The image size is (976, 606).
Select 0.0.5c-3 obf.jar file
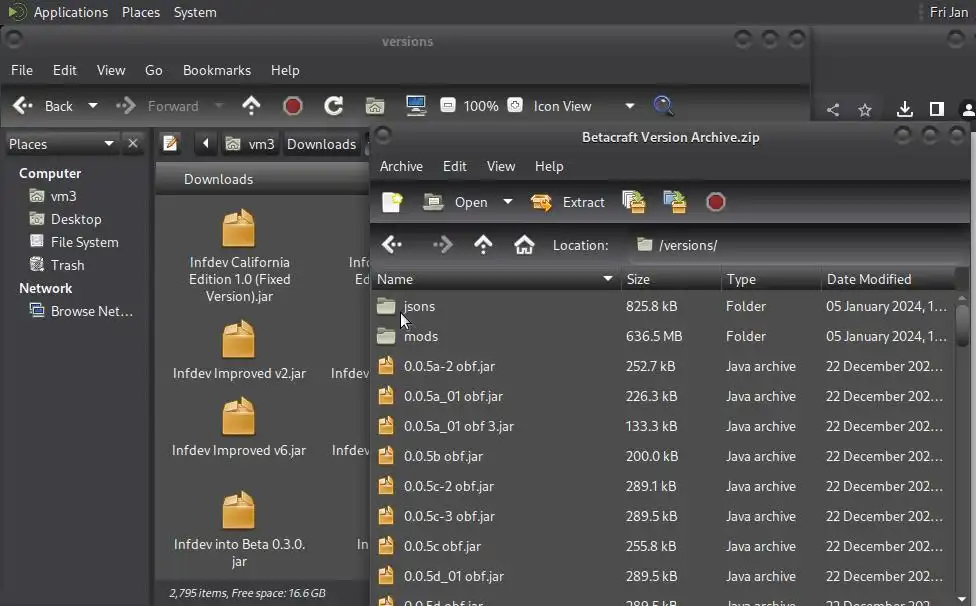[662, 516]
